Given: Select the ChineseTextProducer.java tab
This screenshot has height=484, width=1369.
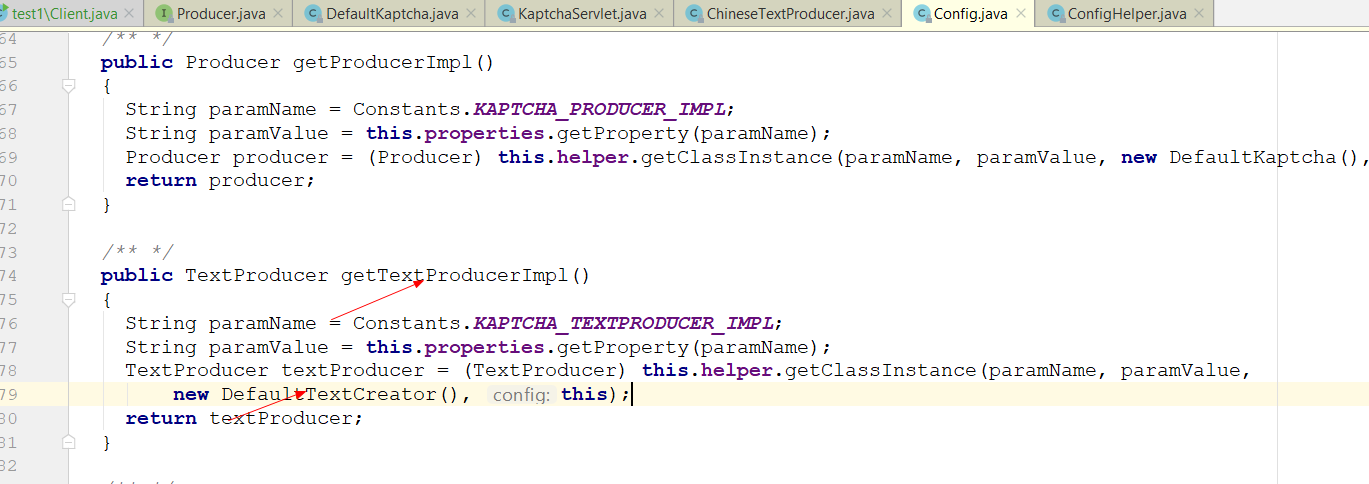Looking at the screenshot, I should point(790,13).
